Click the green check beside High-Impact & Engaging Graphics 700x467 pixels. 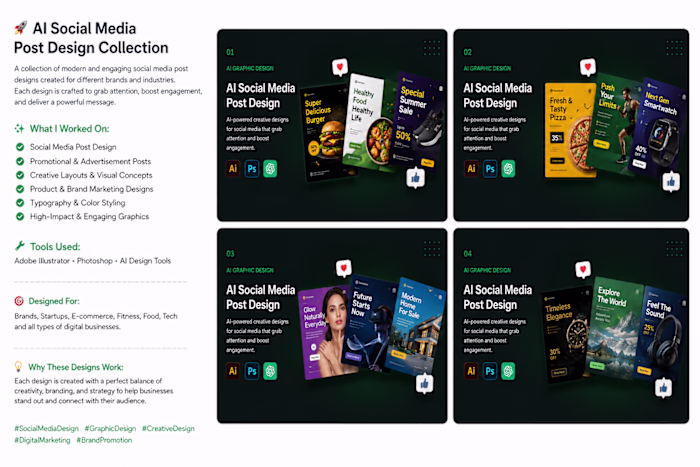(20, 217)
